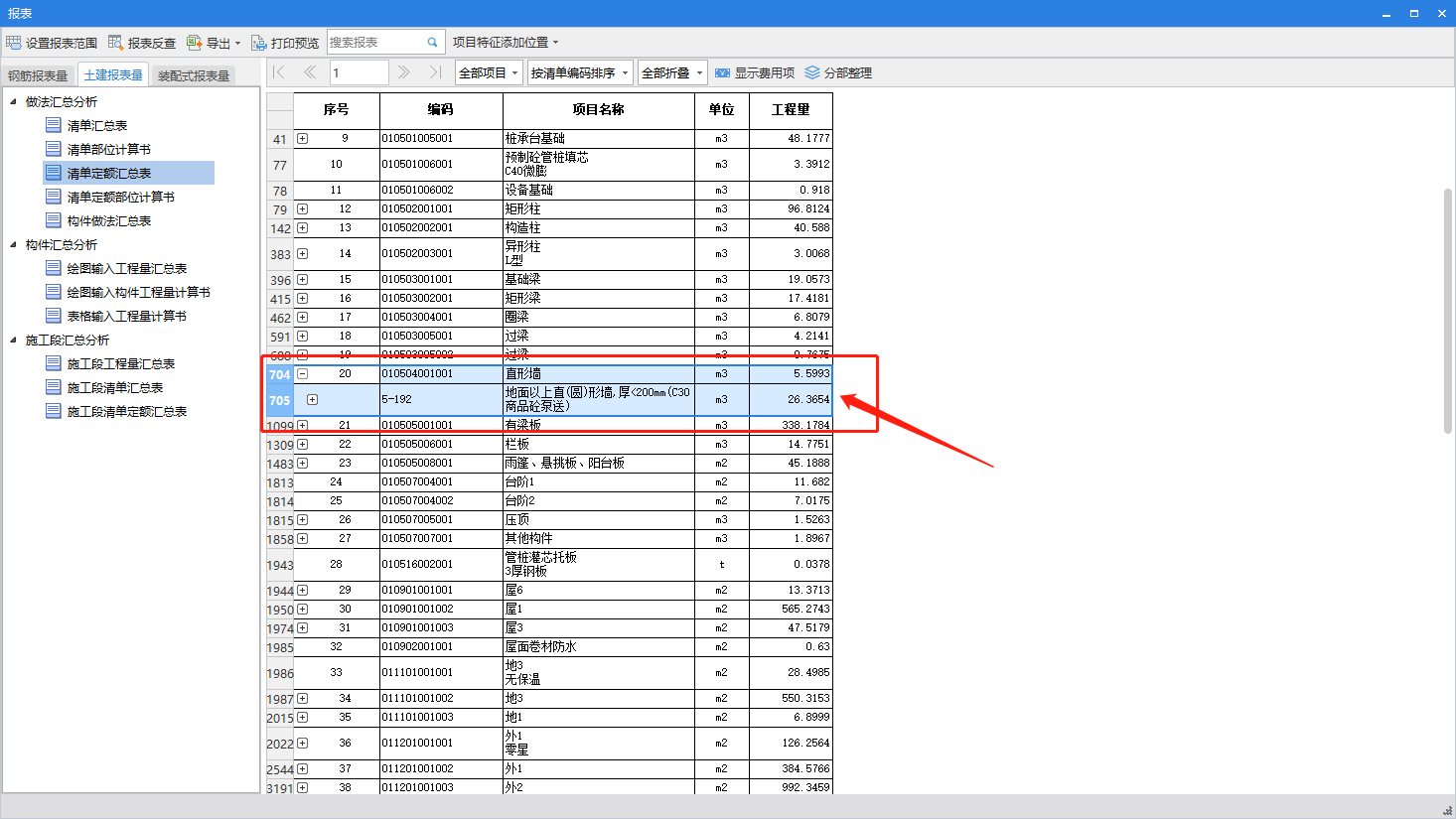Open the 设置报表范围 tool
Screen dimensions: 1456x819
point(52,43)
